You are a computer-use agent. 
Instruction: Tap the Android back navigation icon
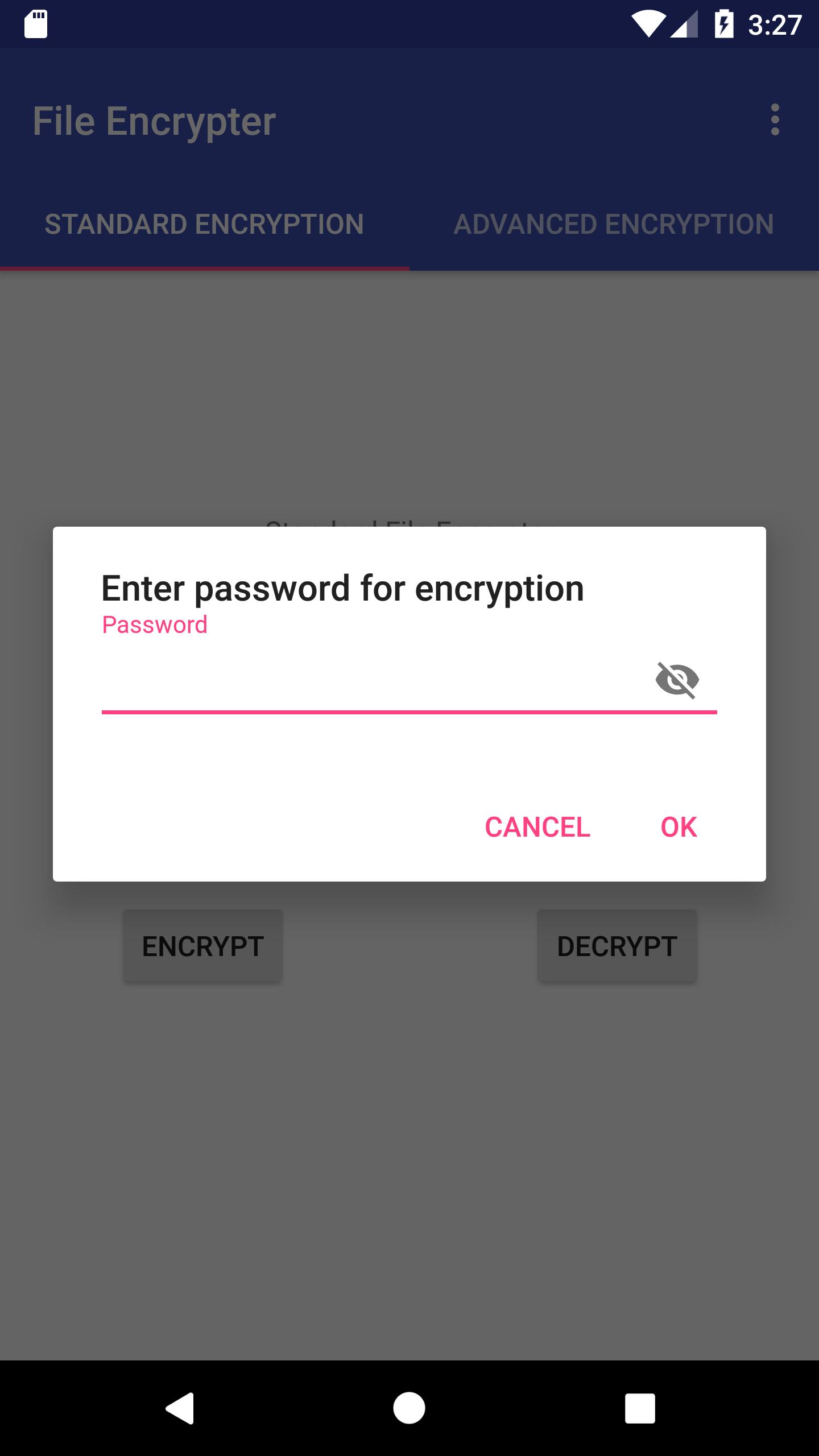pyautogui.click(x=180, y=1408)
